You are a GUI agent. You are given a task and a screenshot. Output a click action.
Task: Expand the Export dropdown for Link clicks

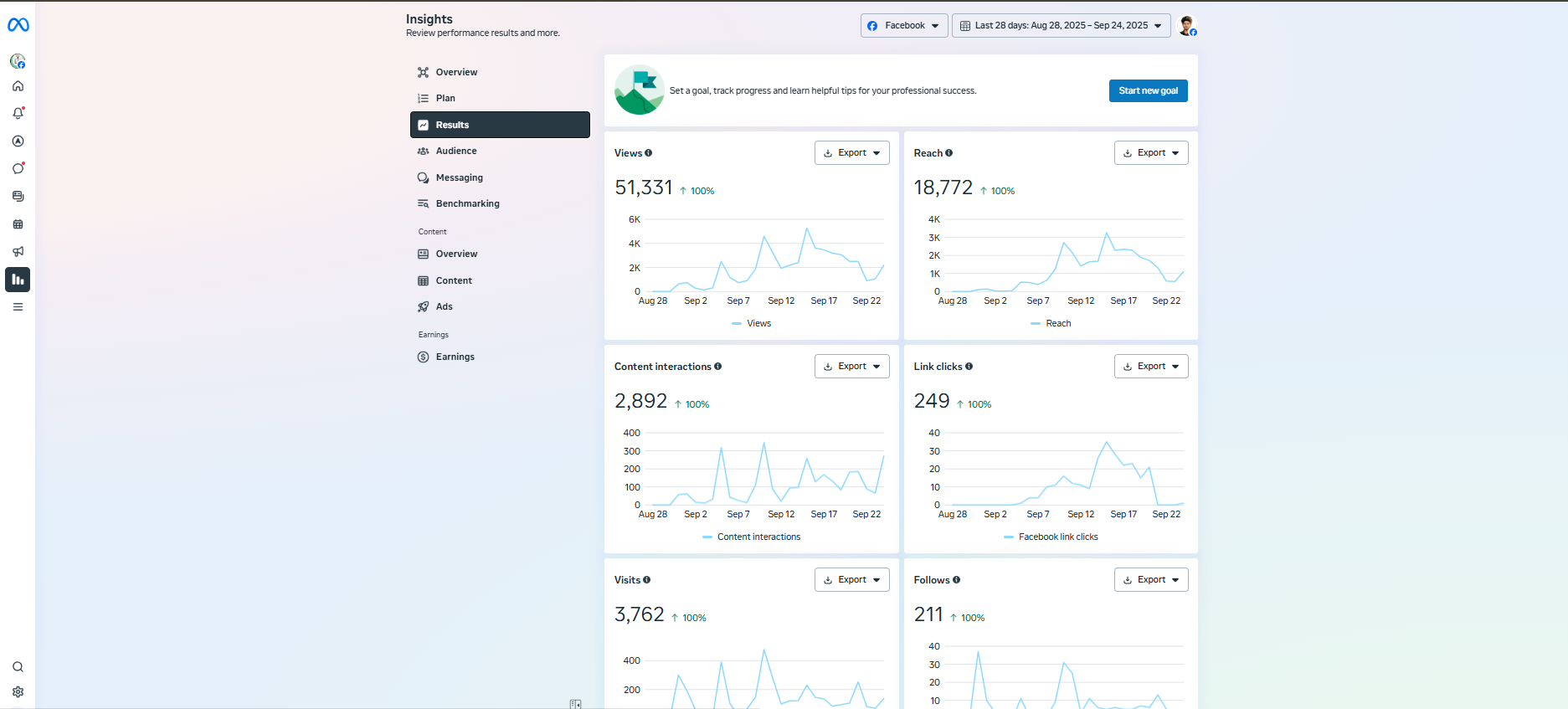[1151, 367]
